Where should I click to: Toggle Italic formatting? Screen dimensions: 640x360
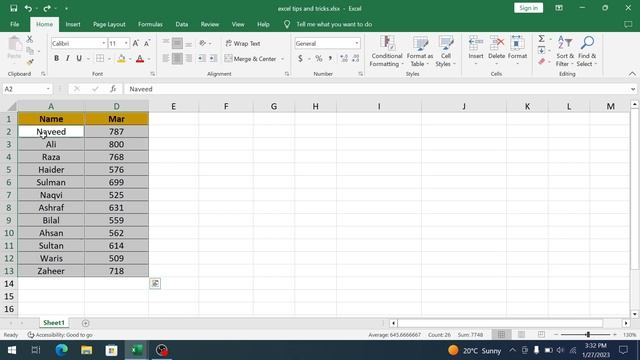67,59
